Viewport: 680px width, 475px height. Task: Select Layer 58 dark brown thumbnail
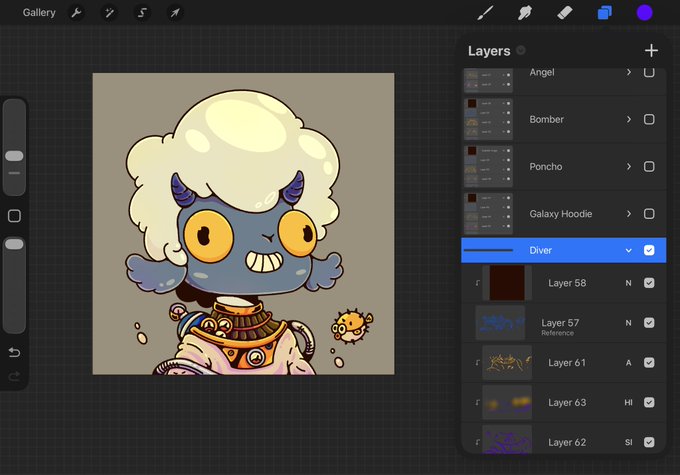point(507,283)
